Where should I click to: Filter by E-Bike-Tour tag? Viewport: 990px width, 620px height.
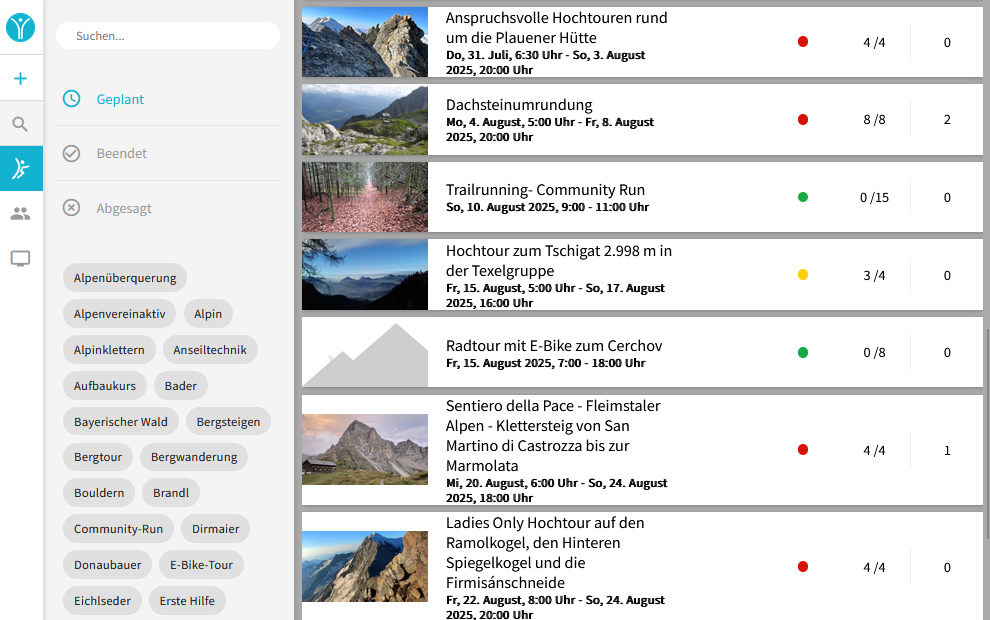pos(201,564)
